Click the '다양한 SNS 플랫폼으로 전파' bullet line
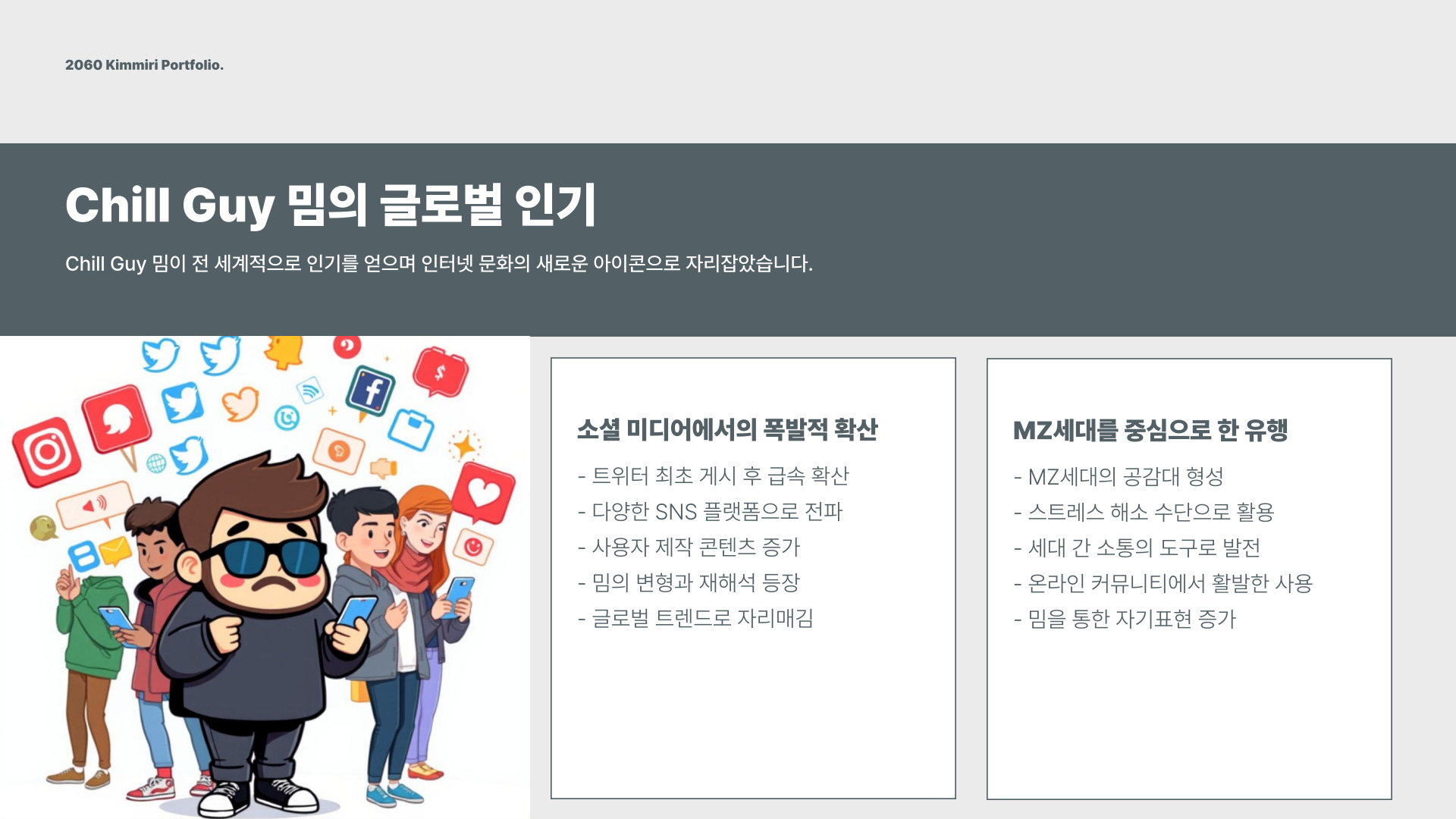The height and width of the screenshot is (819, 1456). coord(710,512)
